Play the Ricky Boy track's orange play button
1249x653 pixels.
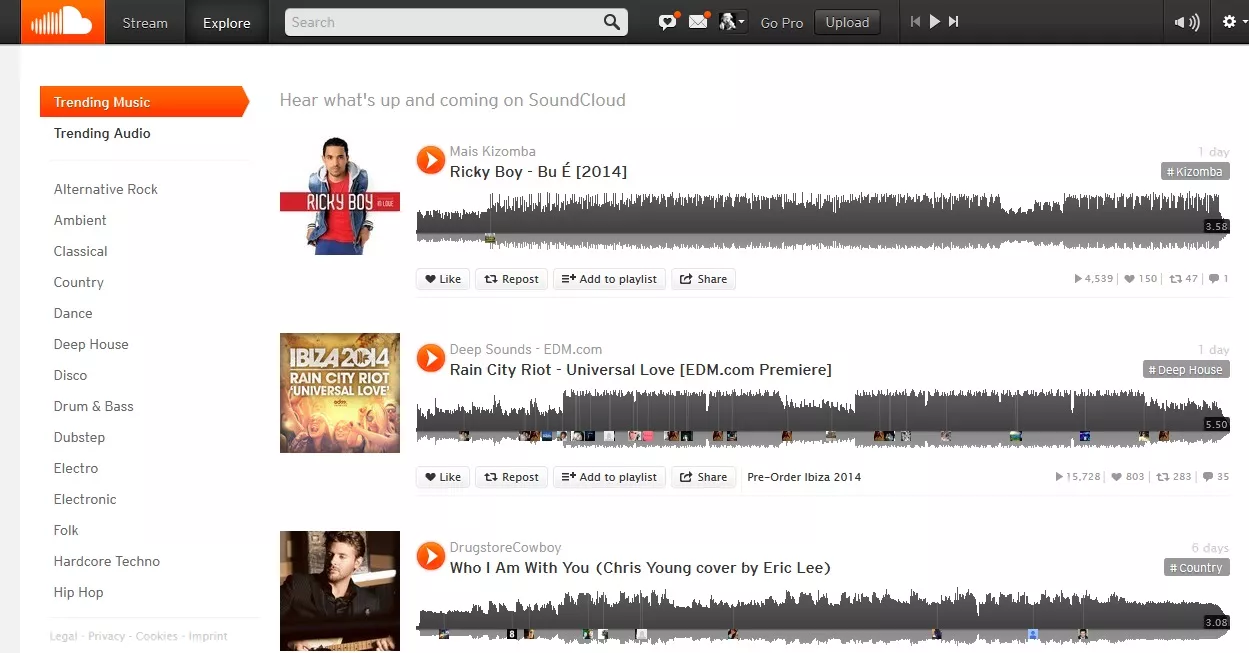[430, 159]
